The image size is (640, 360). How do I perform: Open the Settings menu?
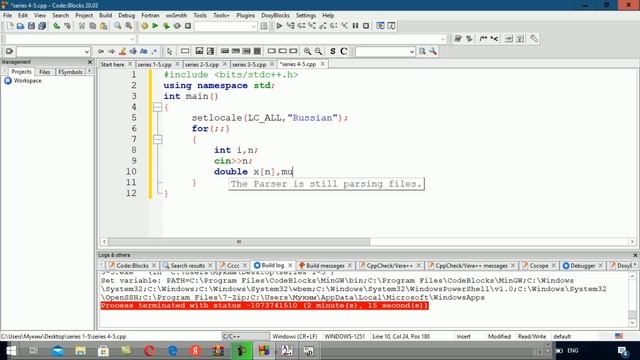coord(306,15)
